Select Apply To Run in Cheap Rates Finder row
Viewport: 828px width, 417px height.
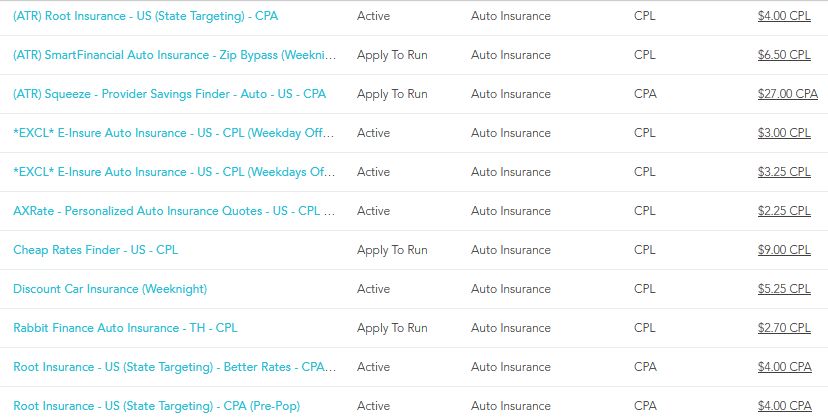(392, 250)
